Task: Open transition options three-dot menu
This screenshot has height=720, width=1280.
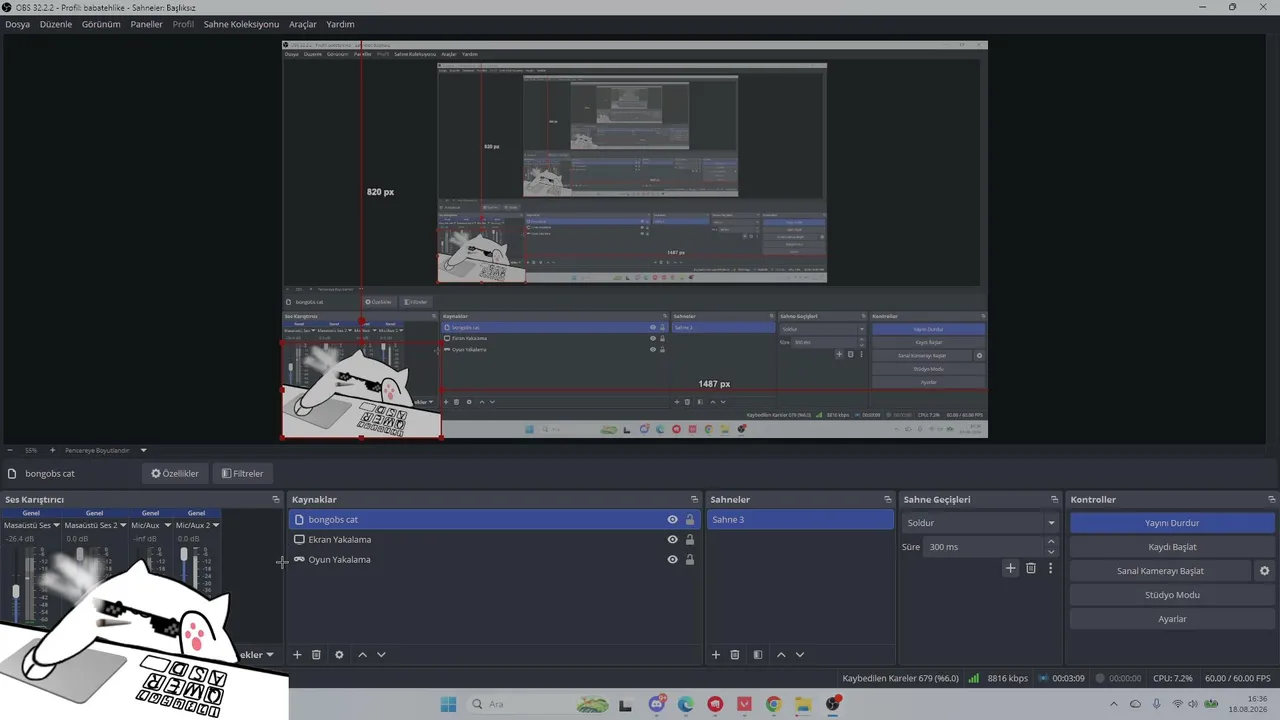Action: pos(1050,568)
